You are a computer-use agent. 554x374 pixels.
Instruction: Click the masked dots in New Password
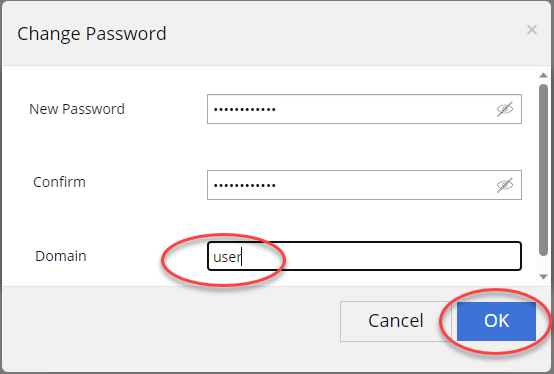[x=244, y=109]
